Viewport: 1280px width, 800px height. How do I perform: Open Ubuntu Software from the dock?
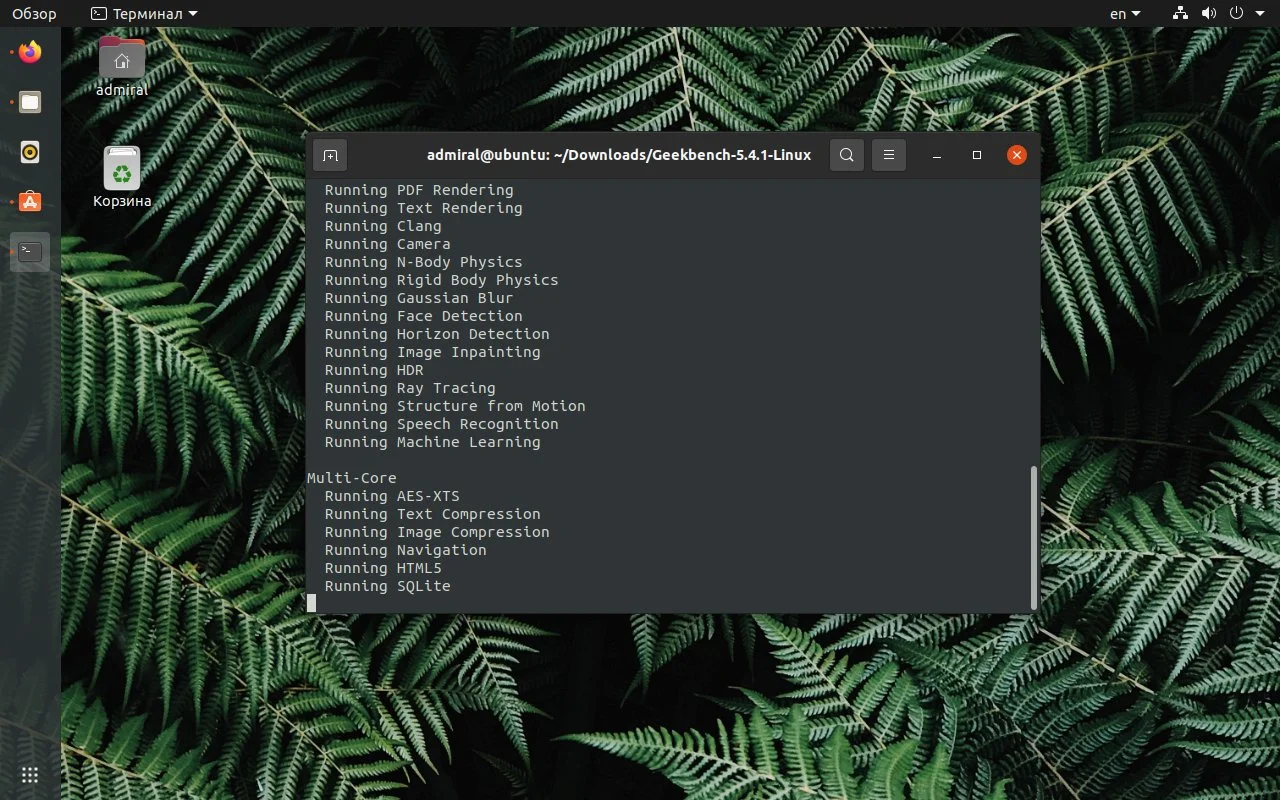point(30,202)
